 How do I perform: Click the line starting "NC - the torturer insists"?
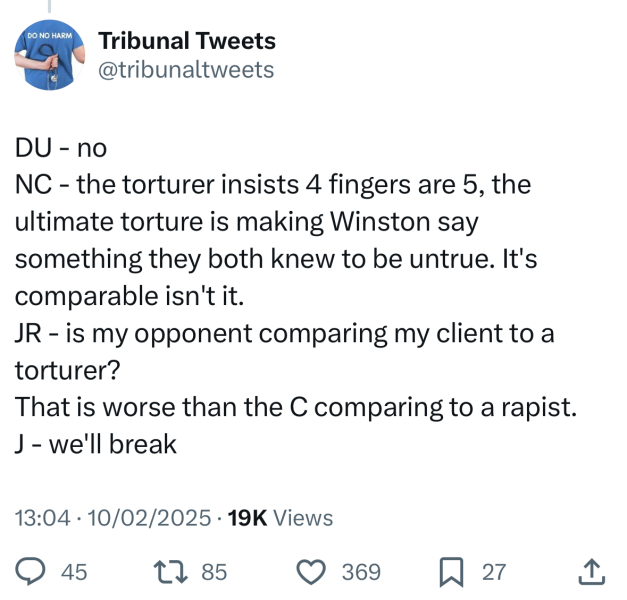pos(273,185)
